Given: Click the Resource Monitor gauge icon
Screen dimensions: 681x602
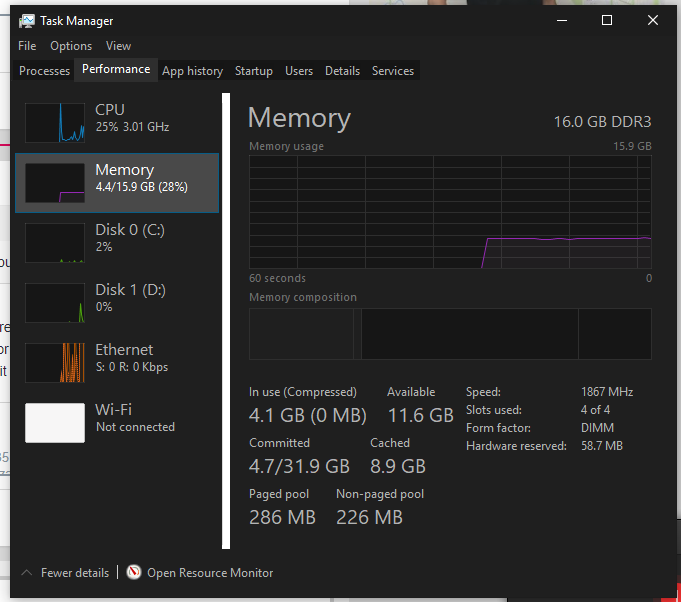Looking at the screenshot, I should [x=134, y=572].
